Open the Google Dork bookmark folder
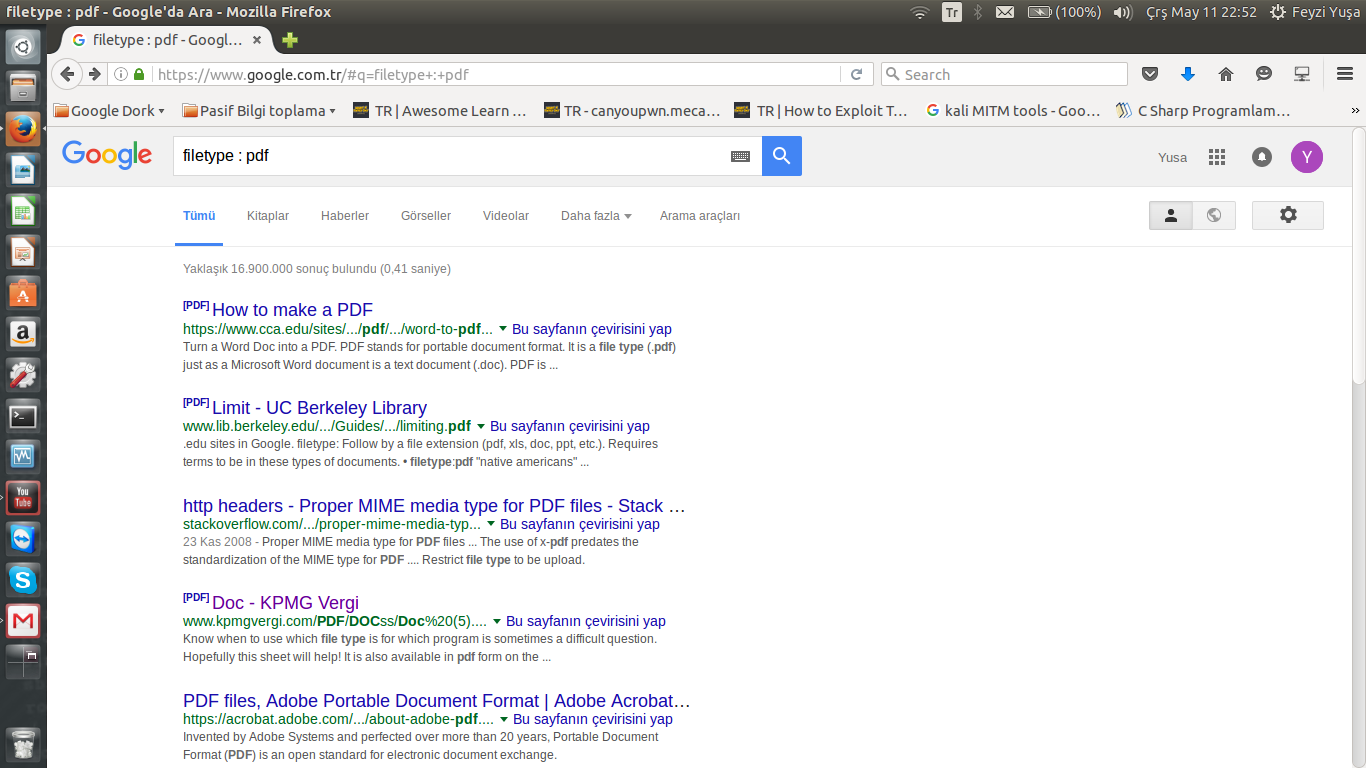The width and height of the screenshot is (1366, 768). [109, 111]
